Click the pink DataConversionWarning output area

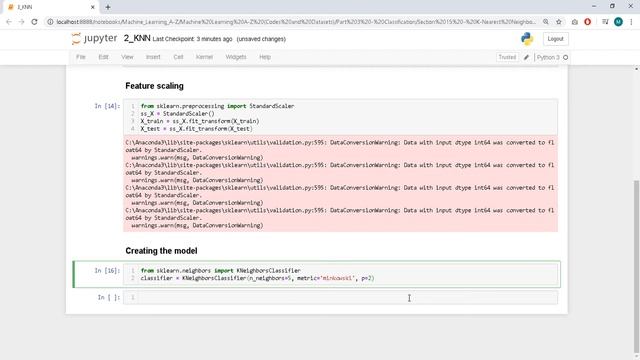click(340, 184)
